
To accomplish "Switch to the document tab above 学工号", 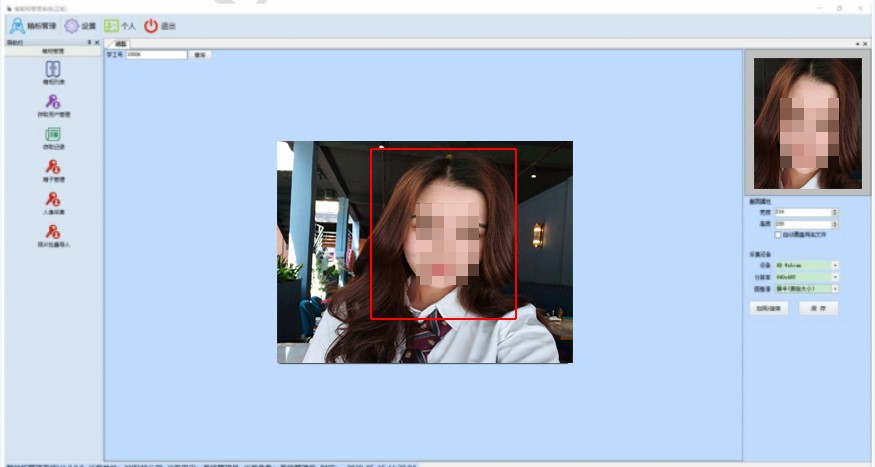I will coord(120,44).
